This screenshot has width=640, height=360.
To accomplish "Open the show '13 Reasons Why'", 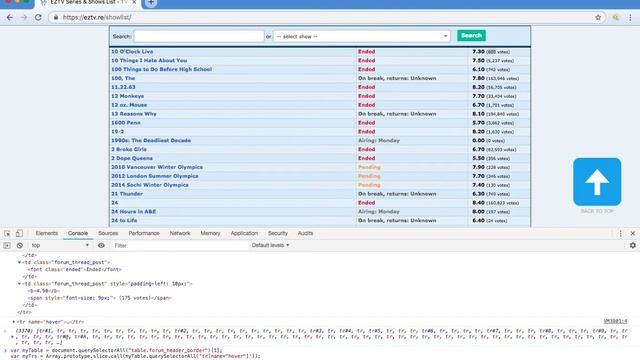I will pos(133,114).
